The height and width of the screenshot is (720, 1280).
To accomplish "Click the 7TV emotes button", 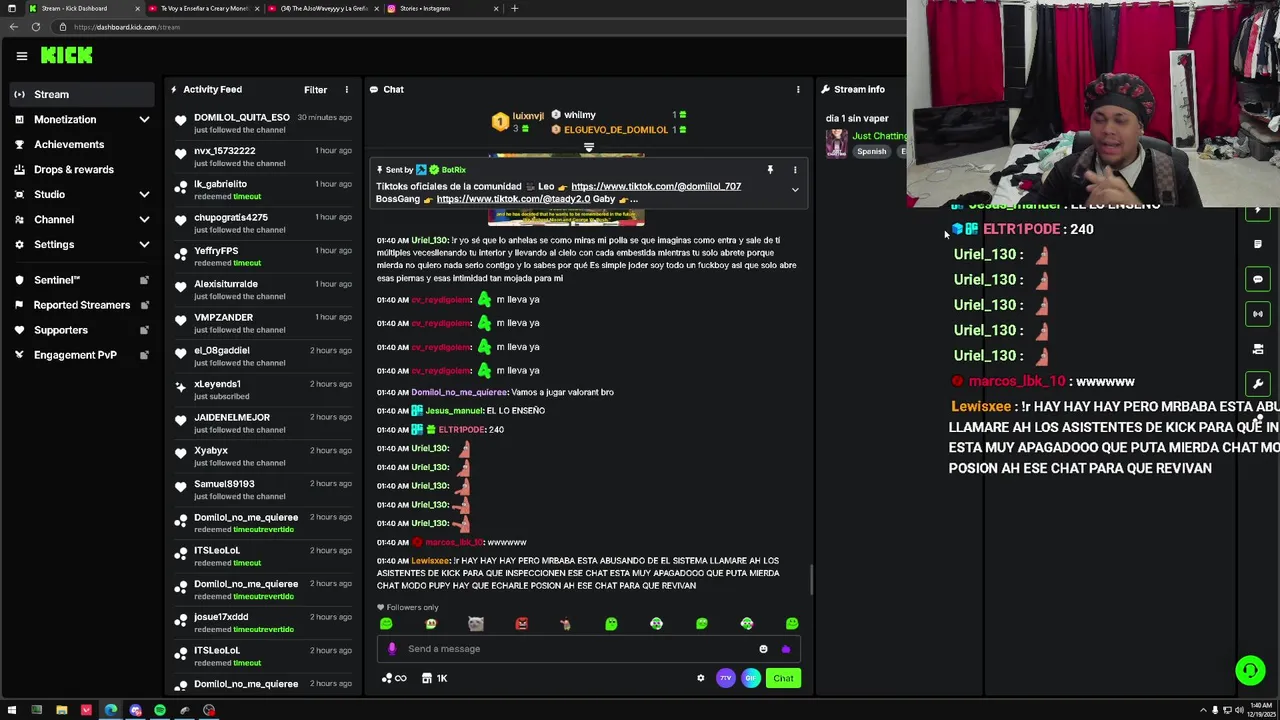I will (x=725, y=678).
